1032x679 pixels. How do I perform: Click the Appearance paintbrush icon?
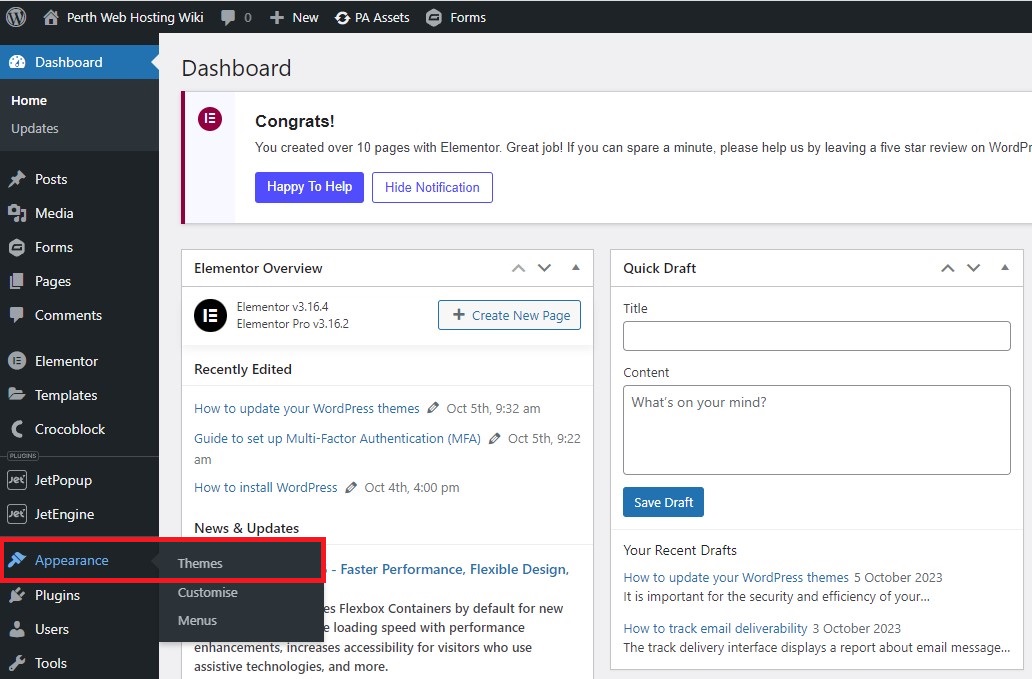[17, 560]
